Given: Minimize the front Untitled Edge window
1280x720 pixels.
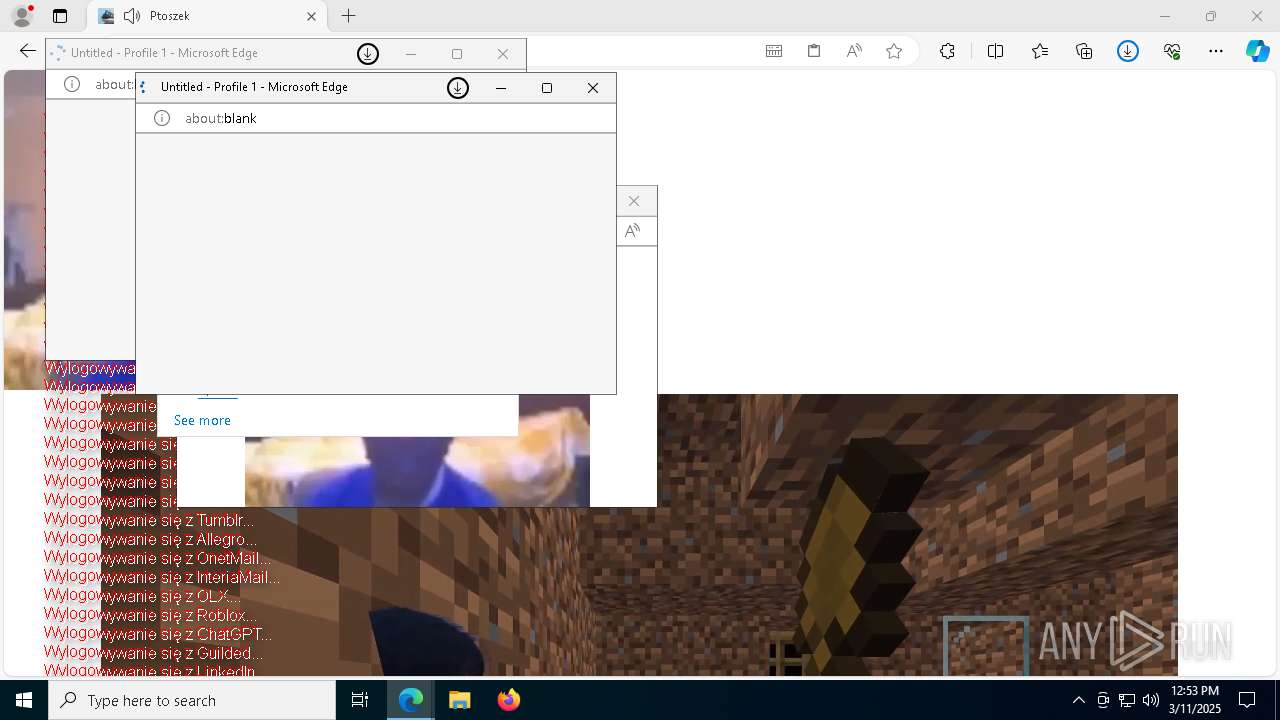Looking at the screenshot, I should coord(501,88).
